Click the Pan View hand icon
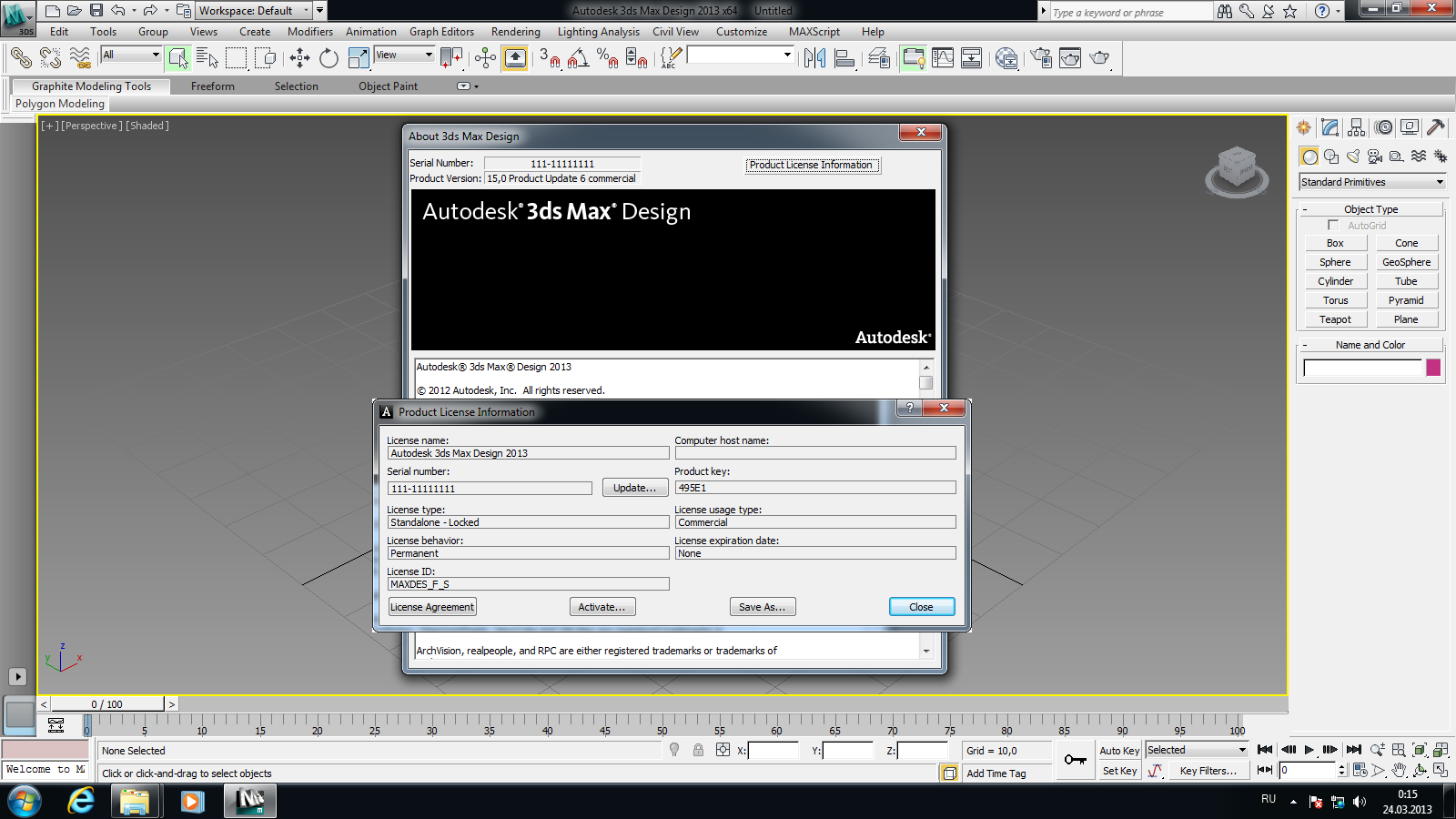This screenshot has height=819, width=1456. 1399,770
